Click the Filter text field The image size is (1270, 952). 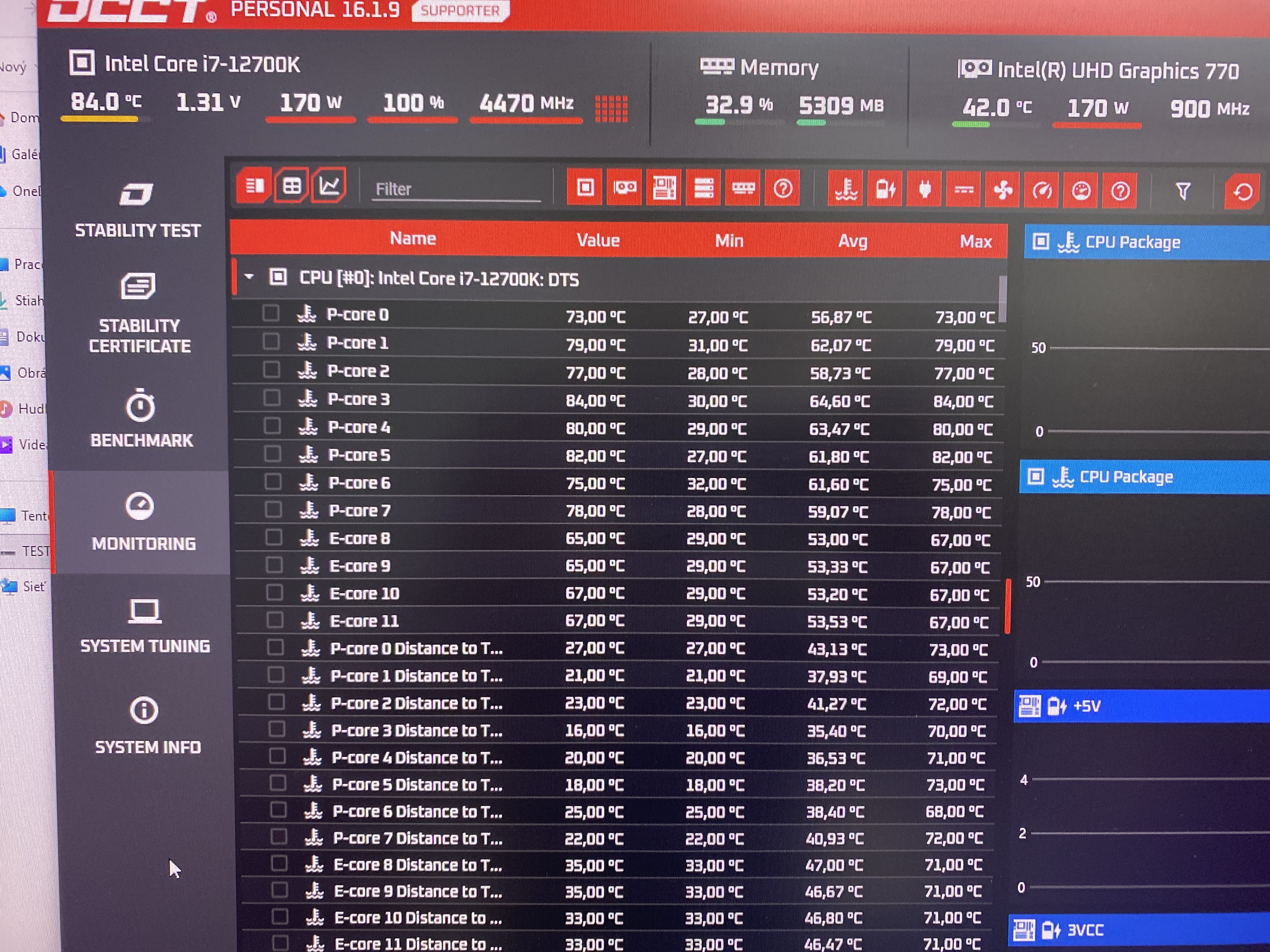pyautogui.click(x=456, y=189)
